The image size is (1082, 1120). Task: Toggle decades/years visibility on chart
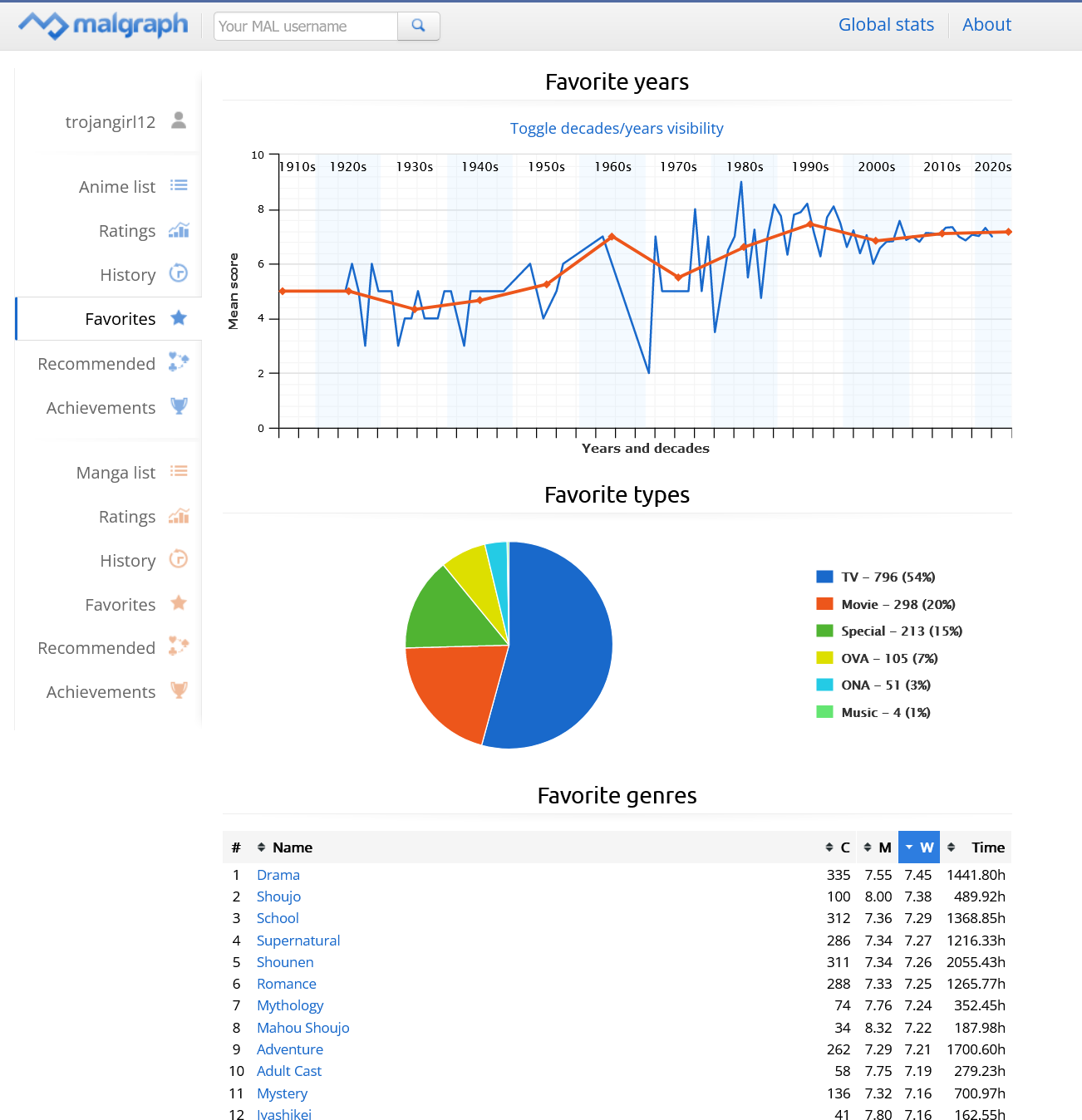(617, 129)
